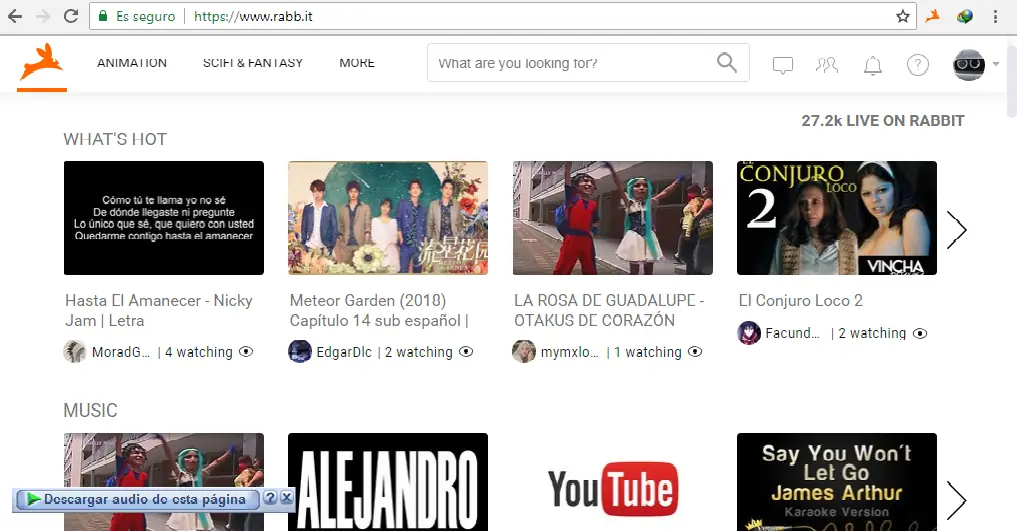Open the MORE menu
This screenshot has width=1017, height=531.
click(x=357, y=63)
